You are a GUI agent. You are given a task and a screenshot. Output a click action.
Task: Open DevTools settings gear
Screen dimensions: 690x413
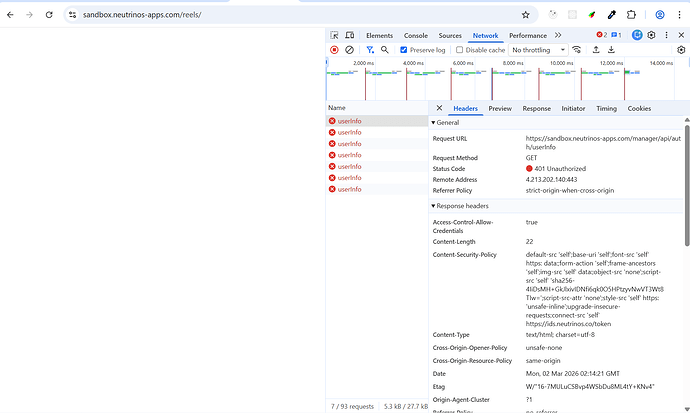(x=651, y=35)
